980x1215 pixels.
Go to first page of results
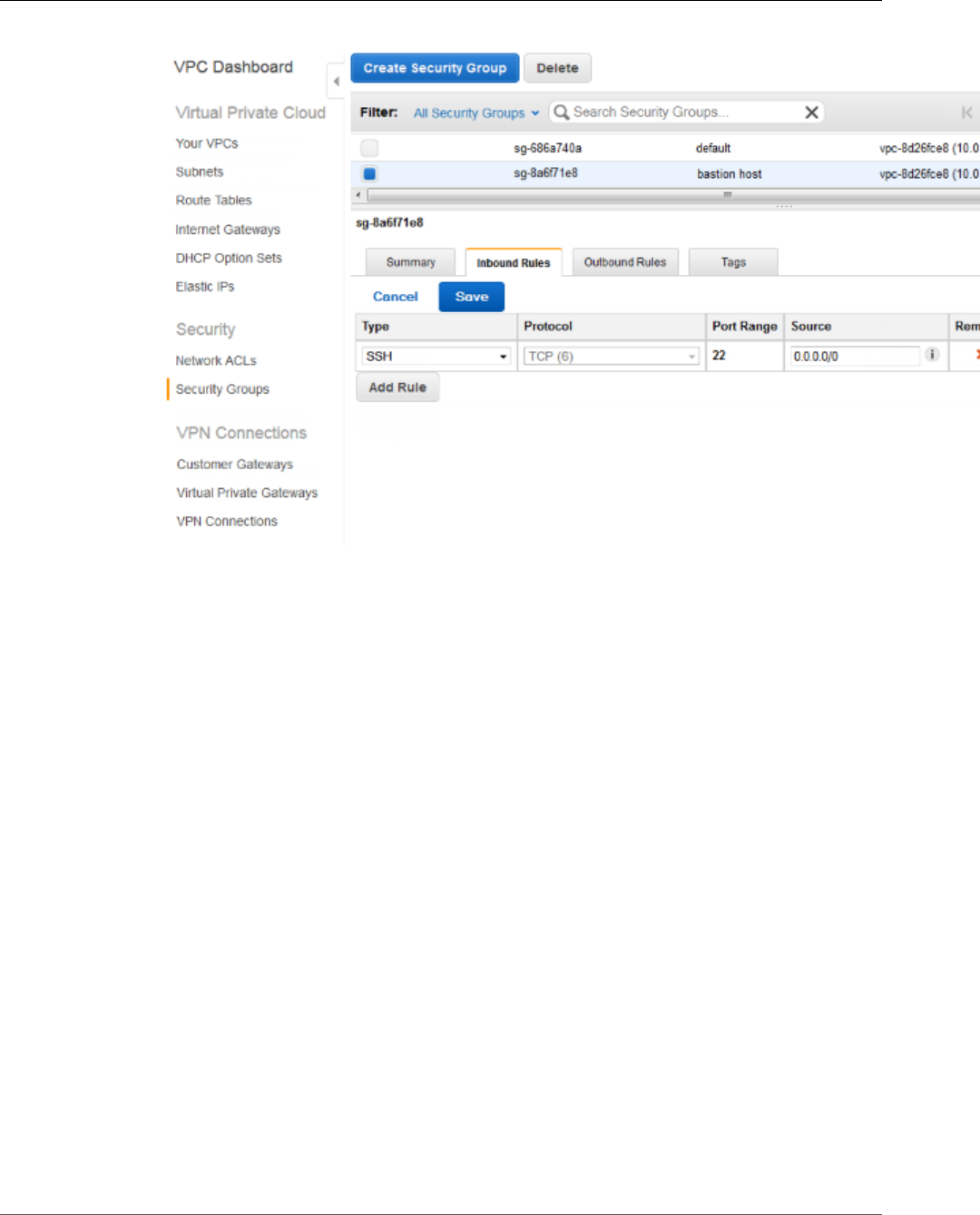coord(966,113)
